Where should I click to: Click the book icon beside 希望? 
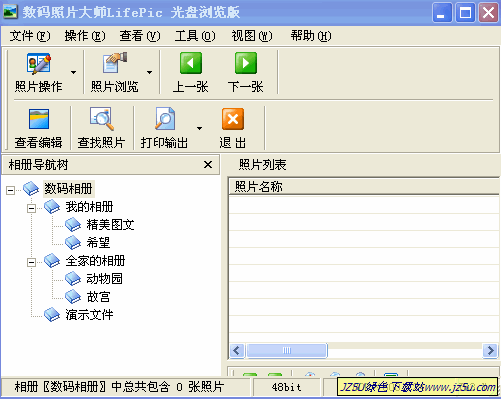(73, 243)
